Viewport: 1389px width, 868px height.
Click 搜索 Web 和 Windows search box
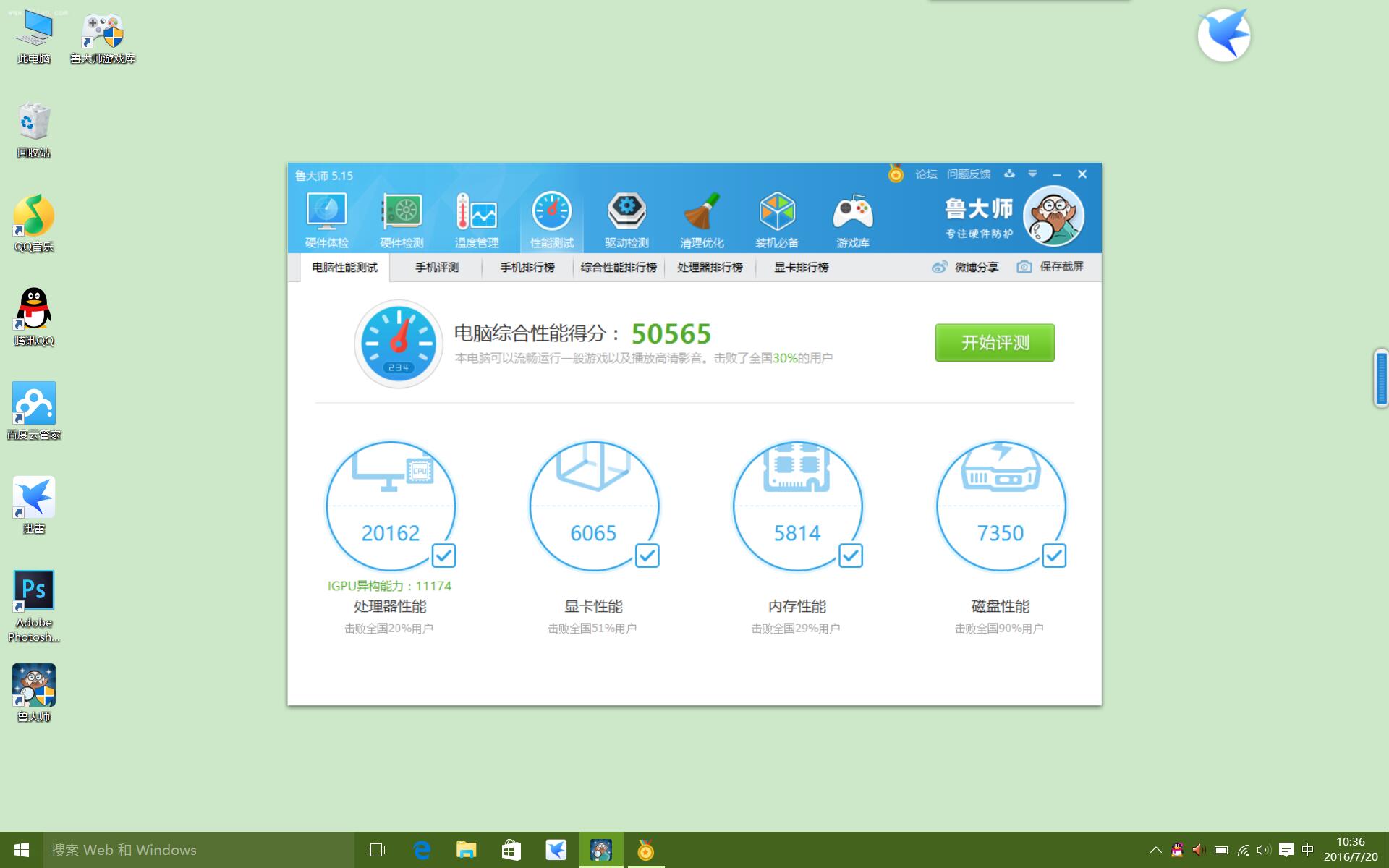pyautogui.click(x=199, y=850)
